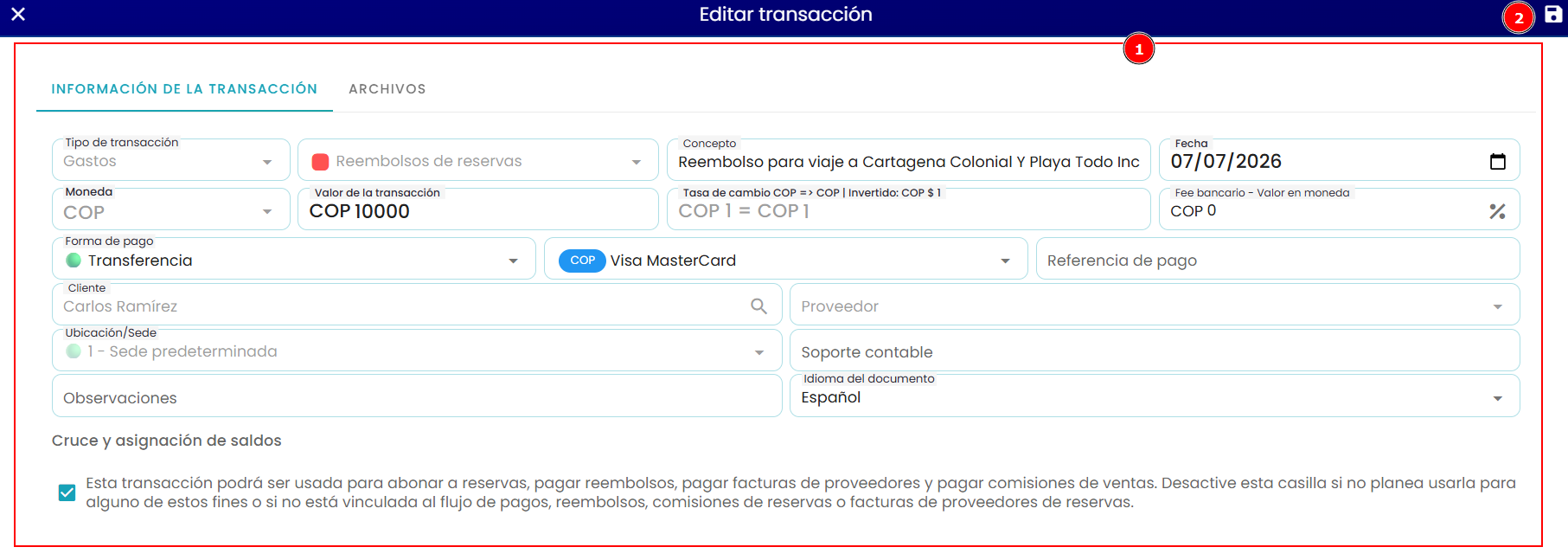Click the Referencia de pago field

point(1278,260)
